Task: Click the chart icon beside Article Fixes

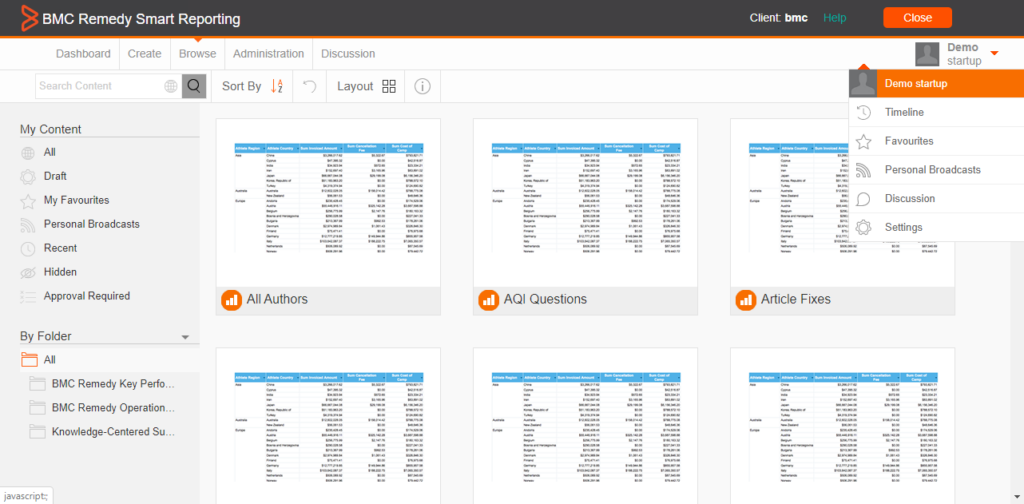Action: click(x=746, y=300)
